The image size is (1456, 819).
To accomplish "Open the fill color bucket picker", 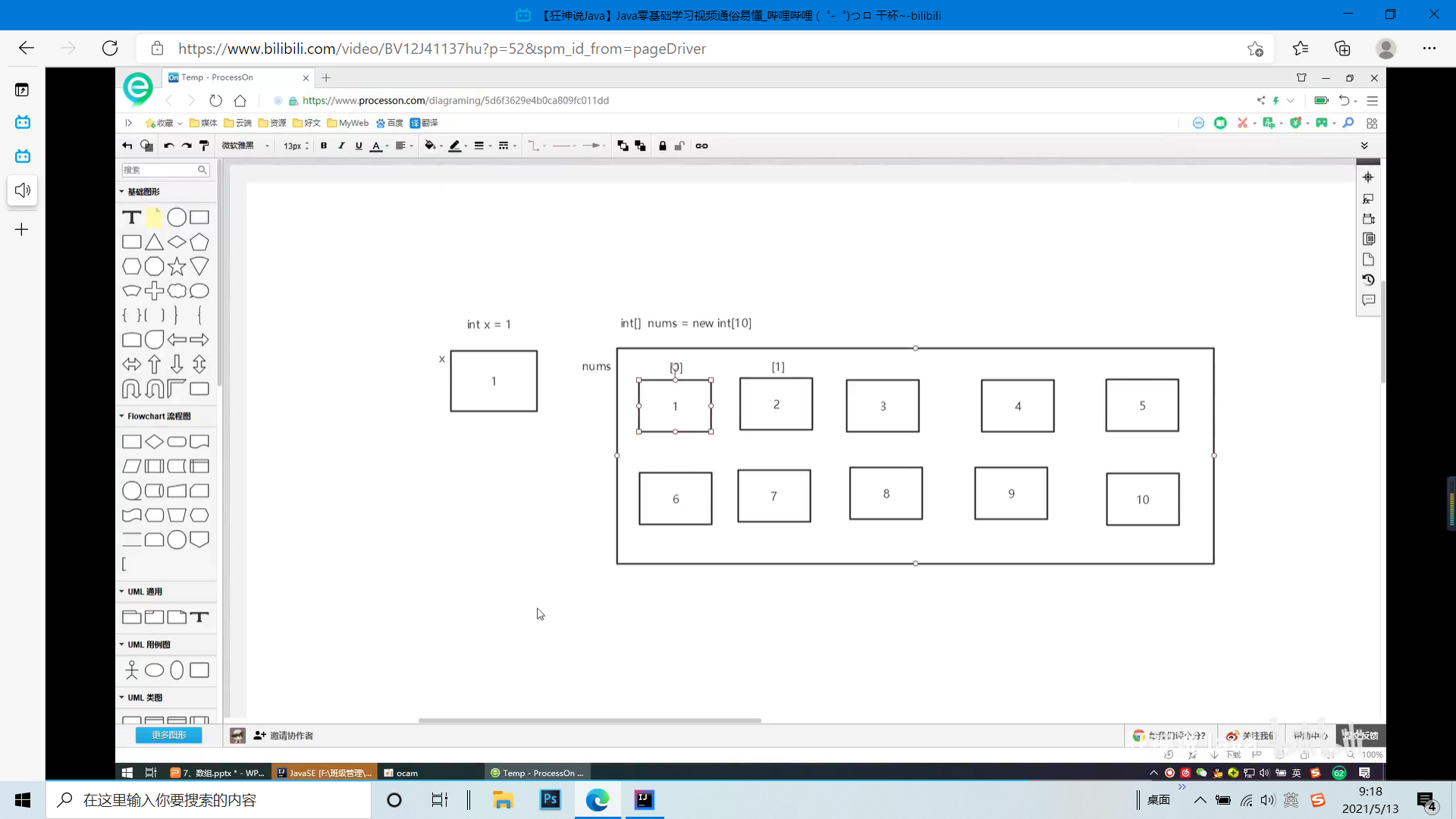I will (430, 146).
